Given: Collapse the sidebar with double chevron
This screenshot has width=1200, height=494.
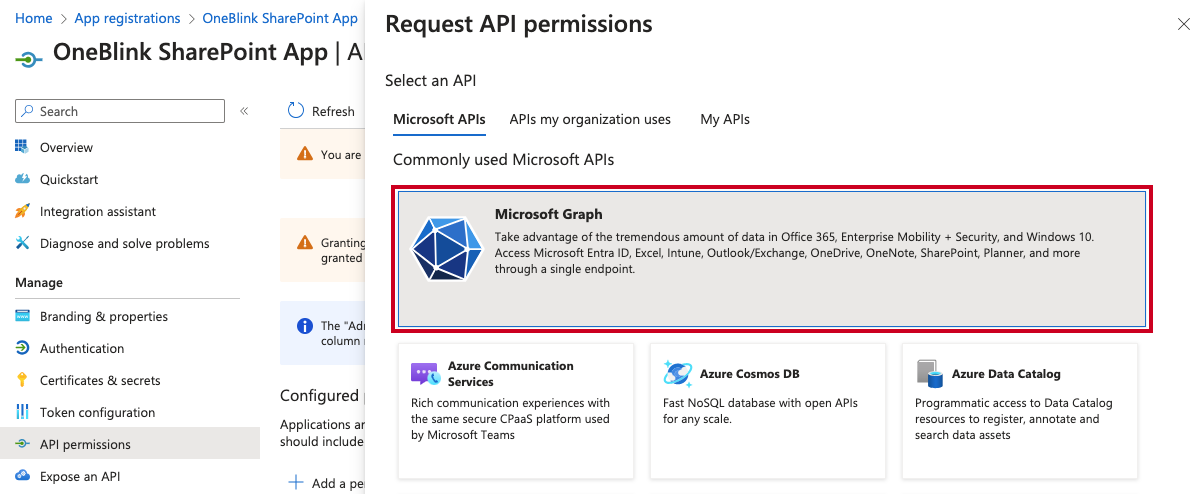Looking at the screenshot, I should click(244, 111).
